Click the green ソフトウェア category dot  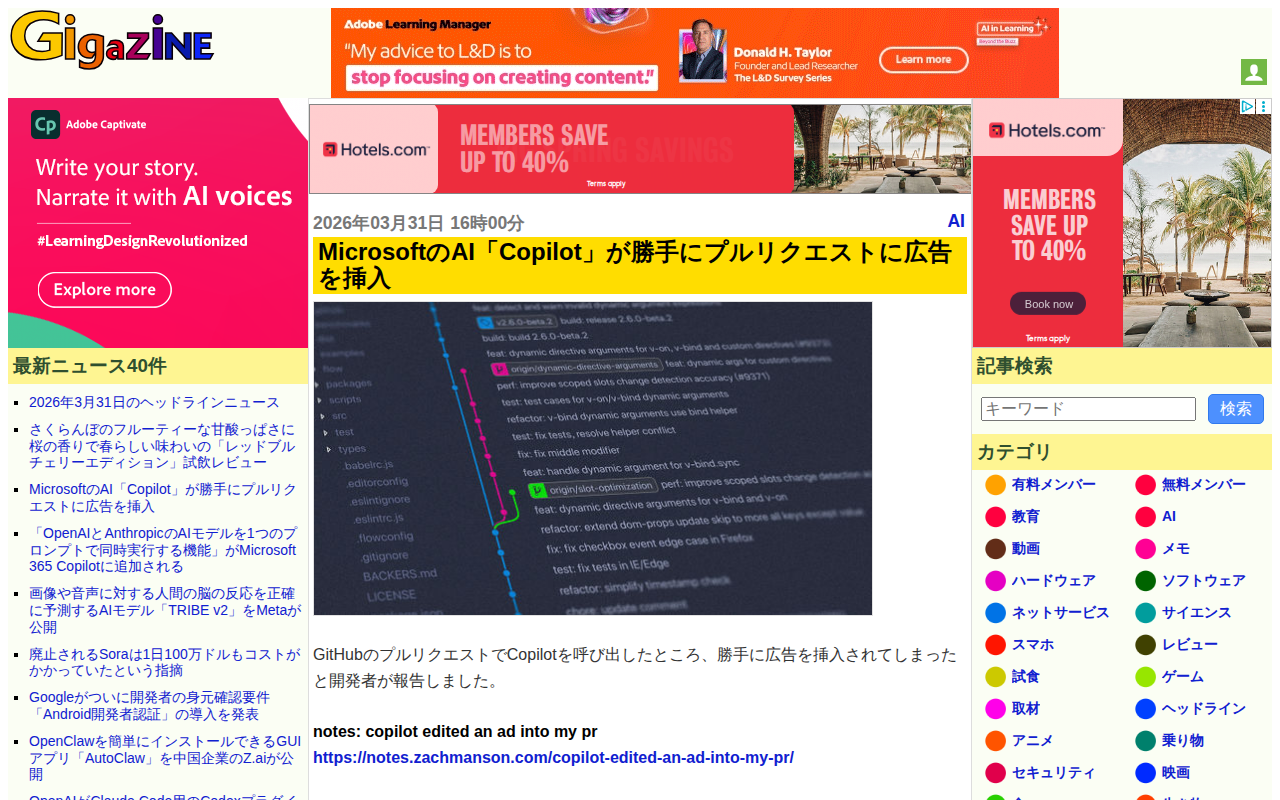tap(1145, 581)
